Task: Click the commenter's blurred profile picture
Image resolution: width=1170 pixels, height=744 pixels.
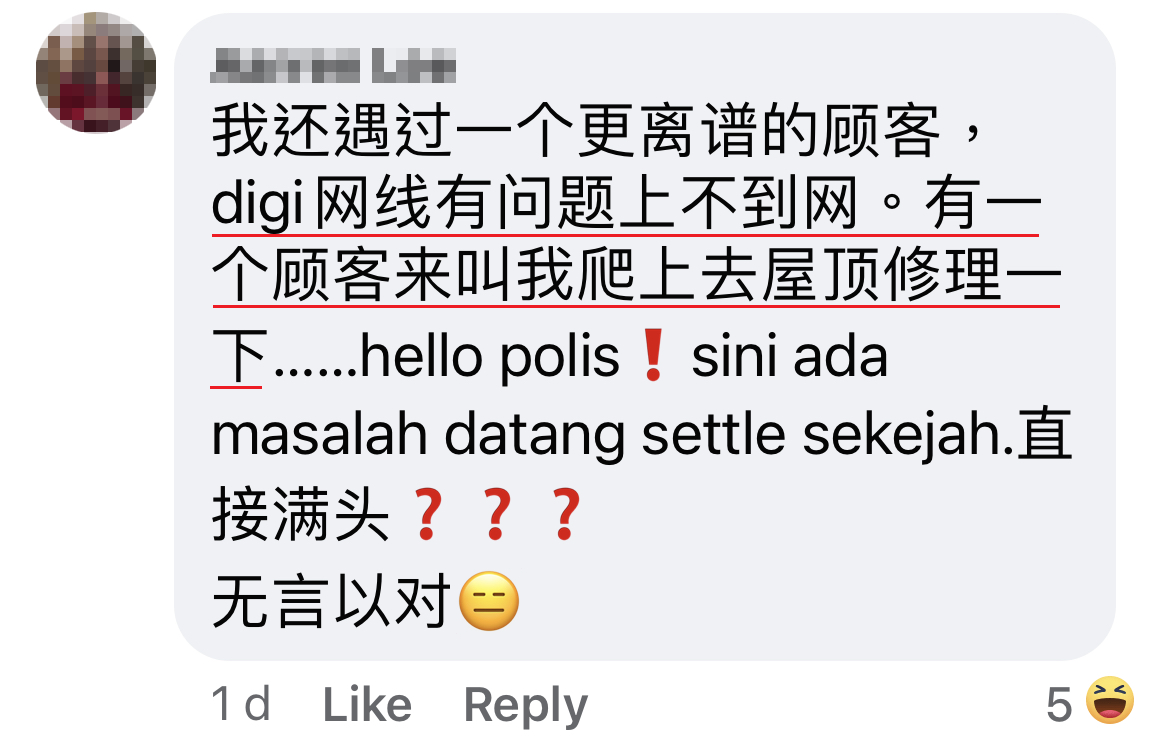Action: pyautogui.click(x=96, y=72)
